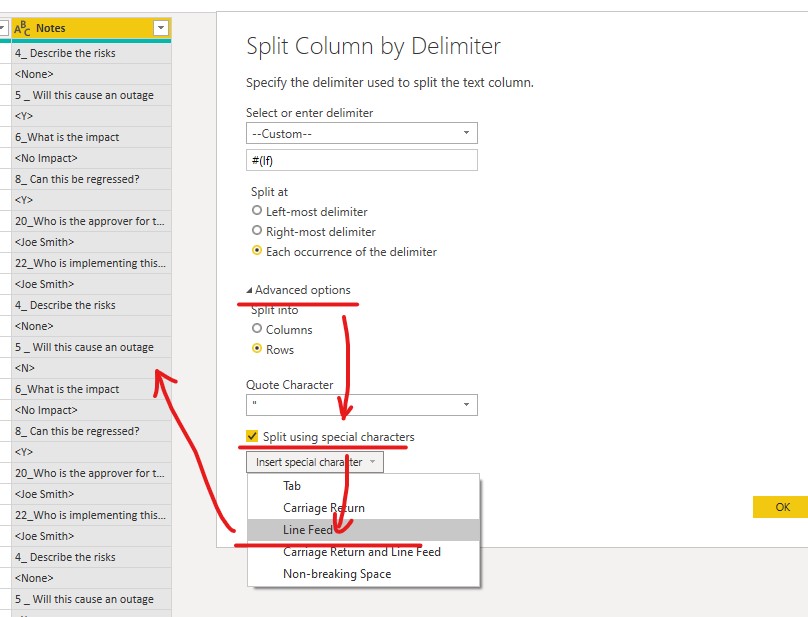Select the <N> cell
Screen dimensions: 808x617
[x=92, y=368]
